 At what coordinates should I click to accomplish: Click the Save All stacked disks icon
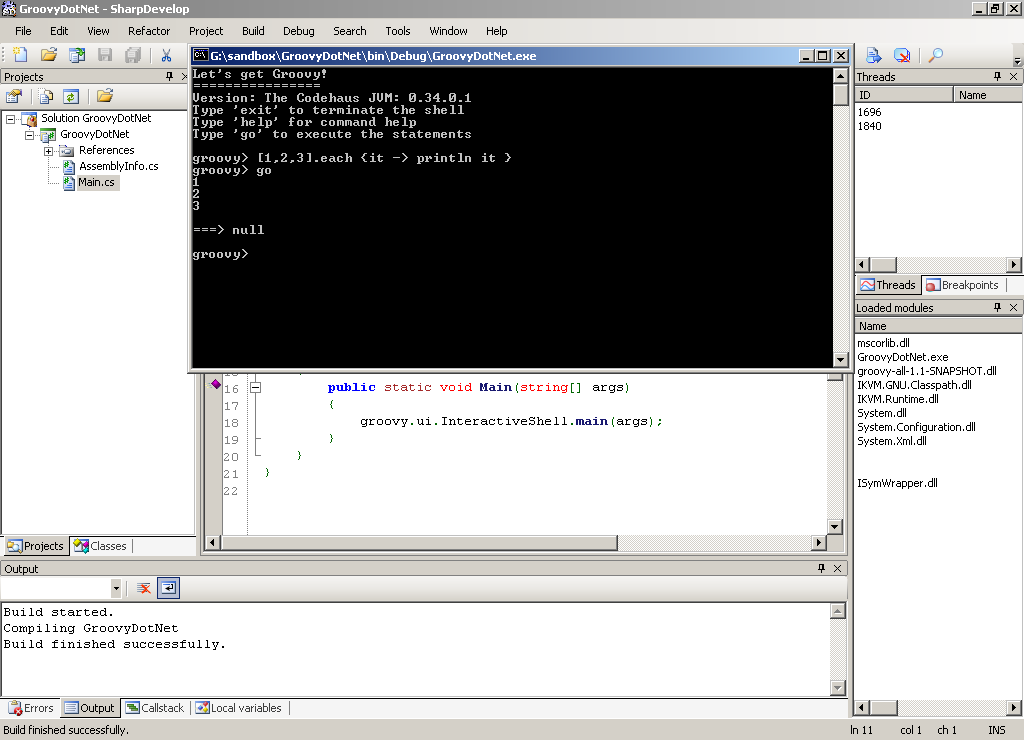(x=133, y=56)
